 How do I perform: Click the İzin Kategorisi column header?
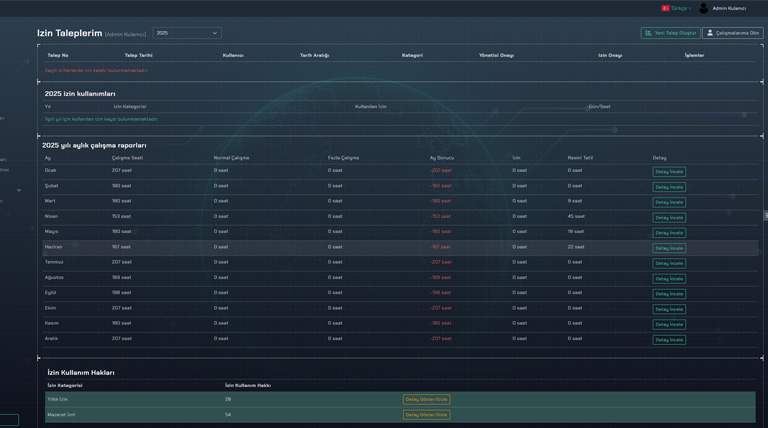tap(129, 106)
